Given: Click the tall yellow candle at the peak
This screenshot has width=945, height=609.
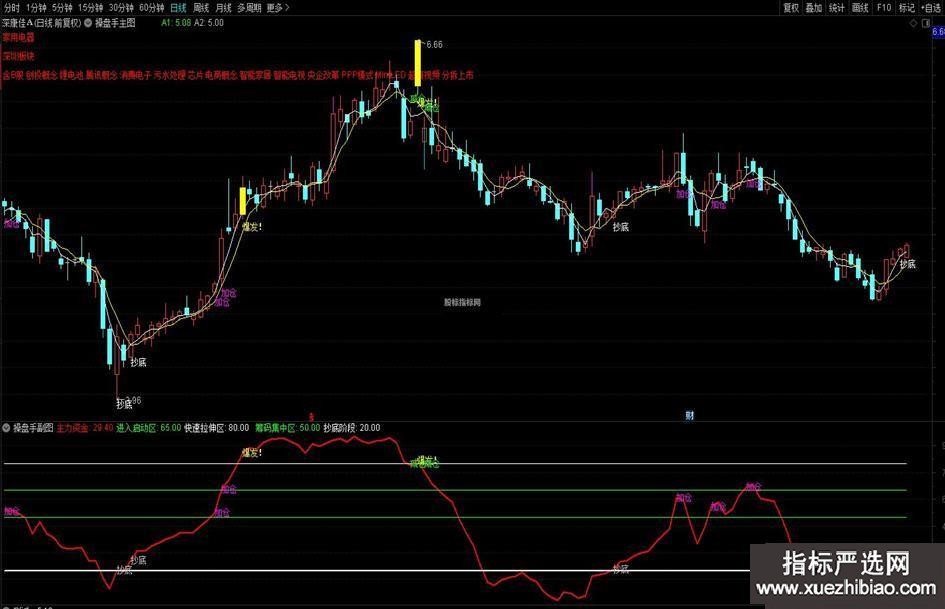Looking at the screenshot, I should click(x=418, y=63).
